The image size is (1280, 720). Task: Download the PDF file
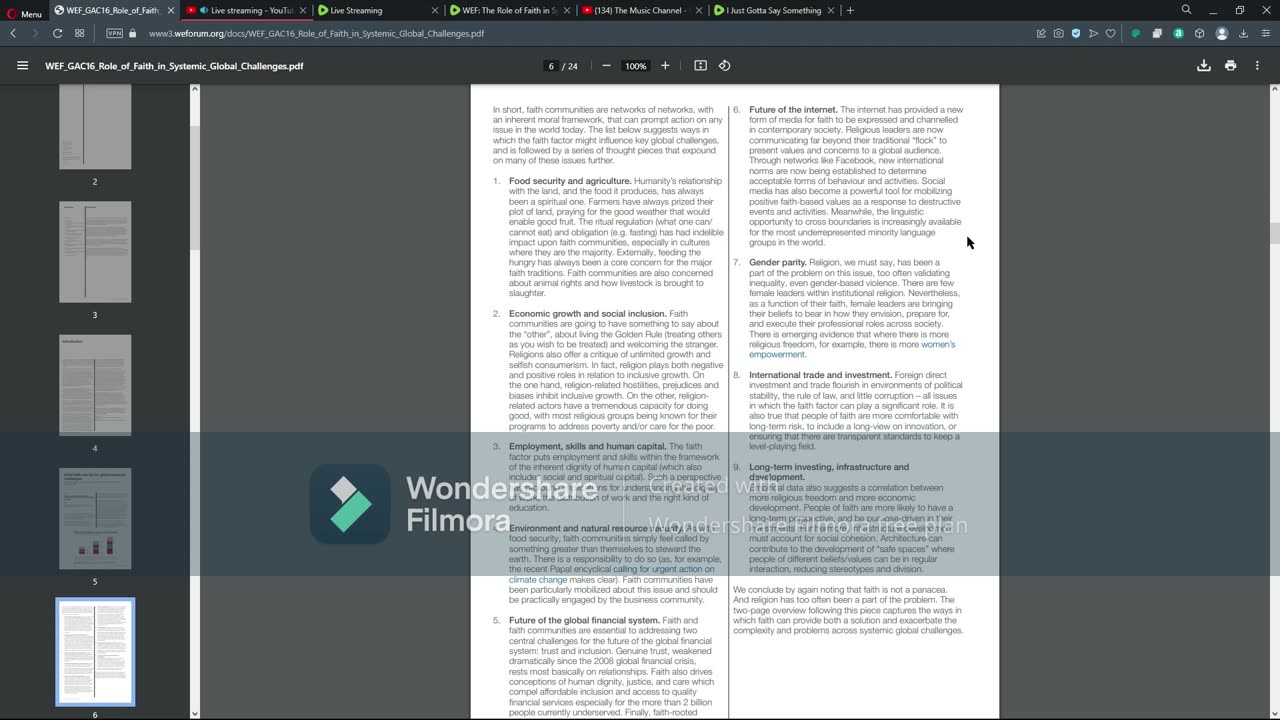pyautogui.click(x=1204, y=66)
